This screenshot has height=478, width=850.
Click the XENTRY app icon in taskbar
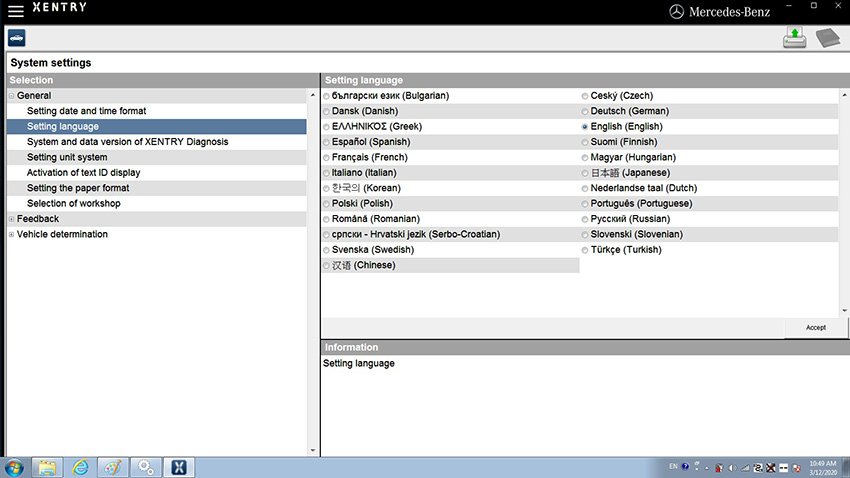click(x=179, y=467)
